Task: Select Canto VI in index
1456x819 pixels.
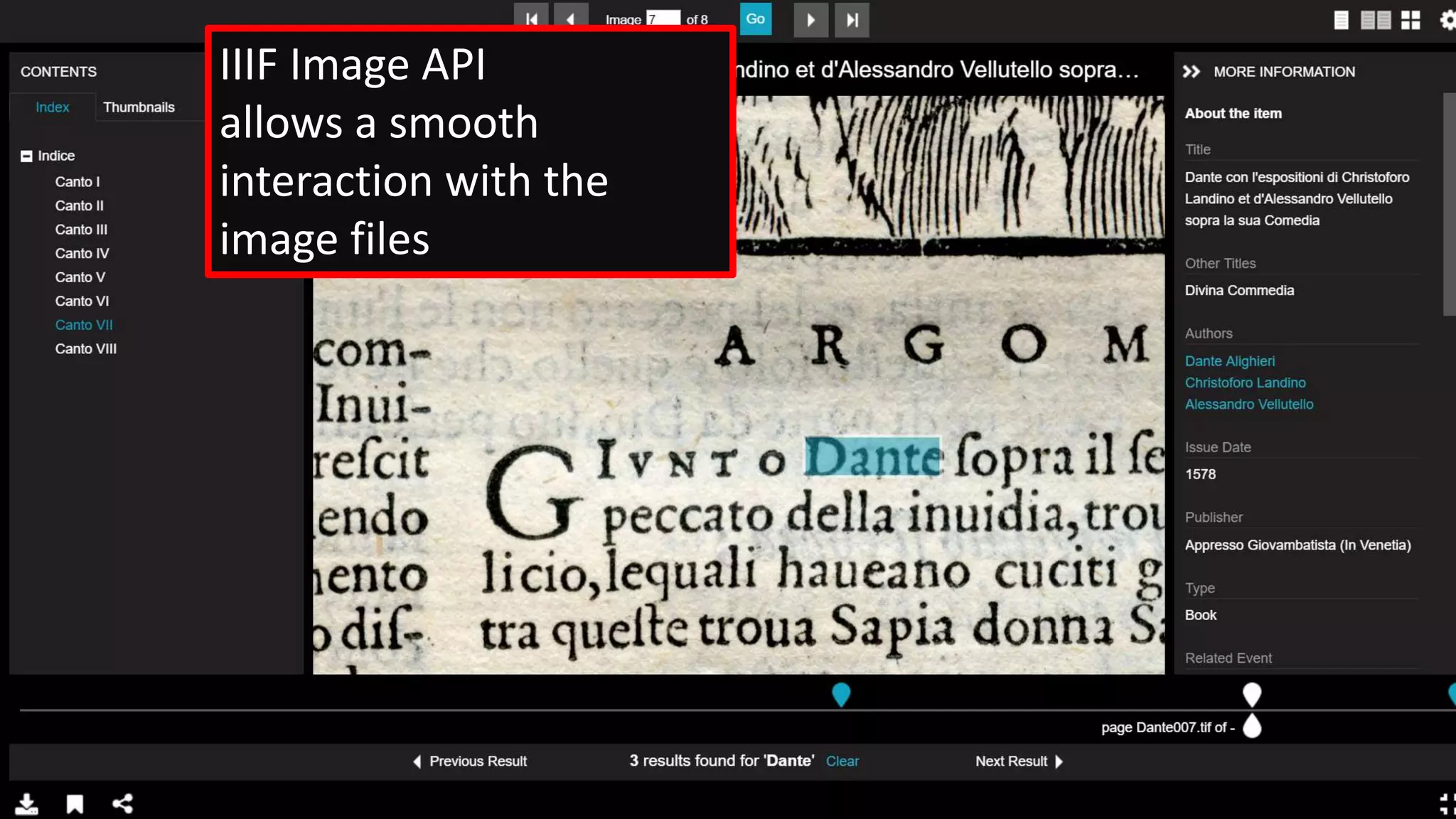Action: pos(82,301)
